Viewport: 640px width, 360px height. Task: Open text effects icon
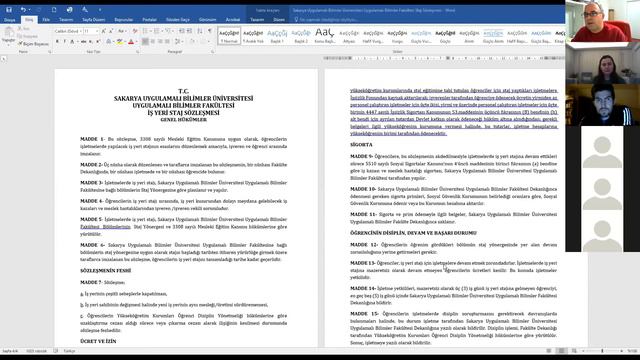(x=109, y=42)
